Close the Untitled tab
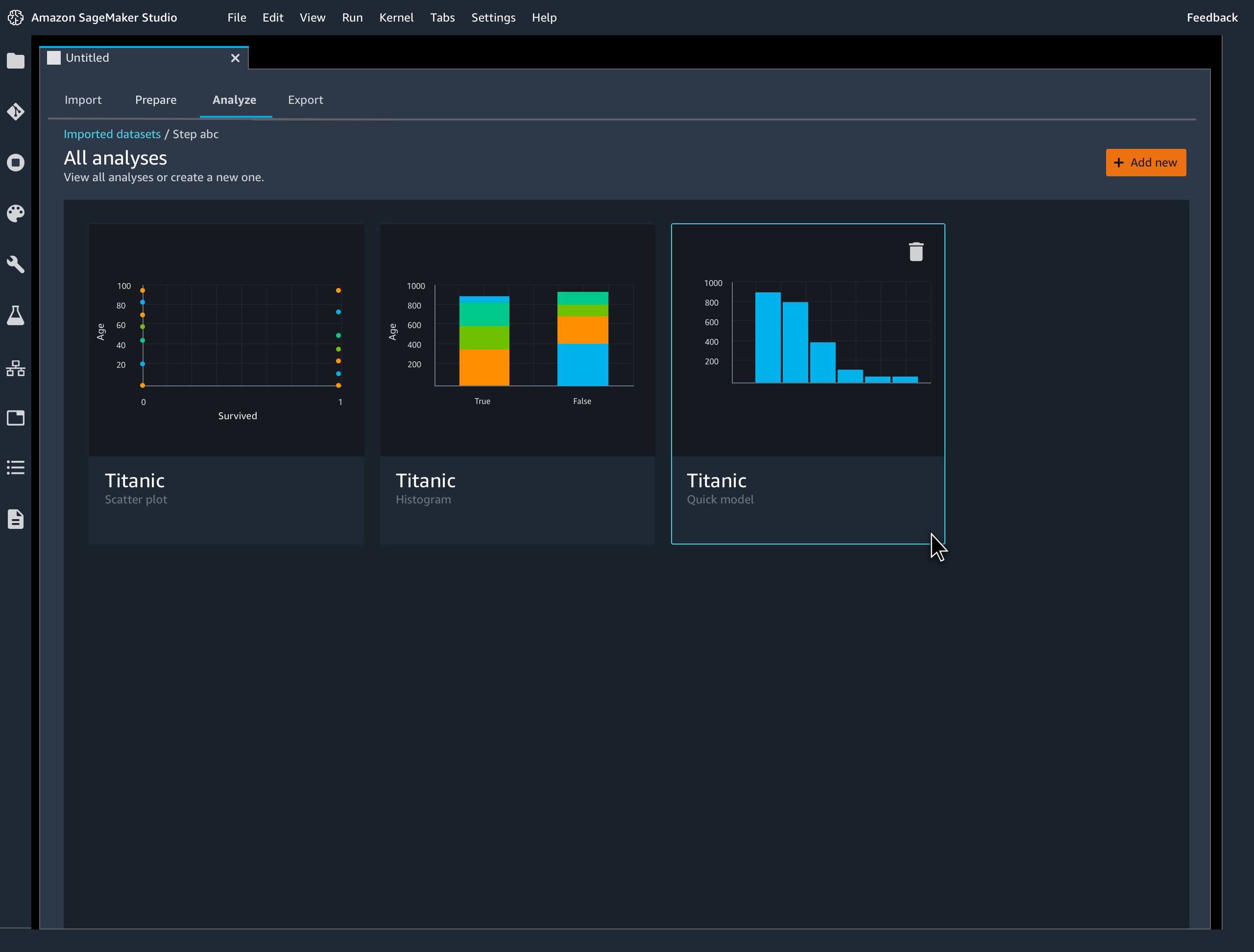 [235, 58]
